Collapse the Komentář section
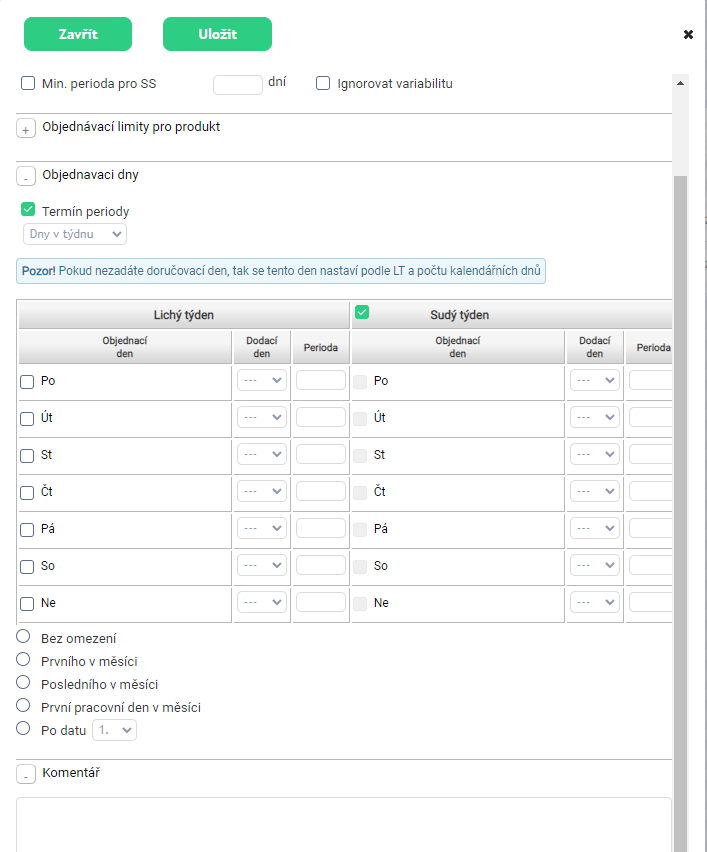This screenshot has width=707, height=852. pos(27,774)
